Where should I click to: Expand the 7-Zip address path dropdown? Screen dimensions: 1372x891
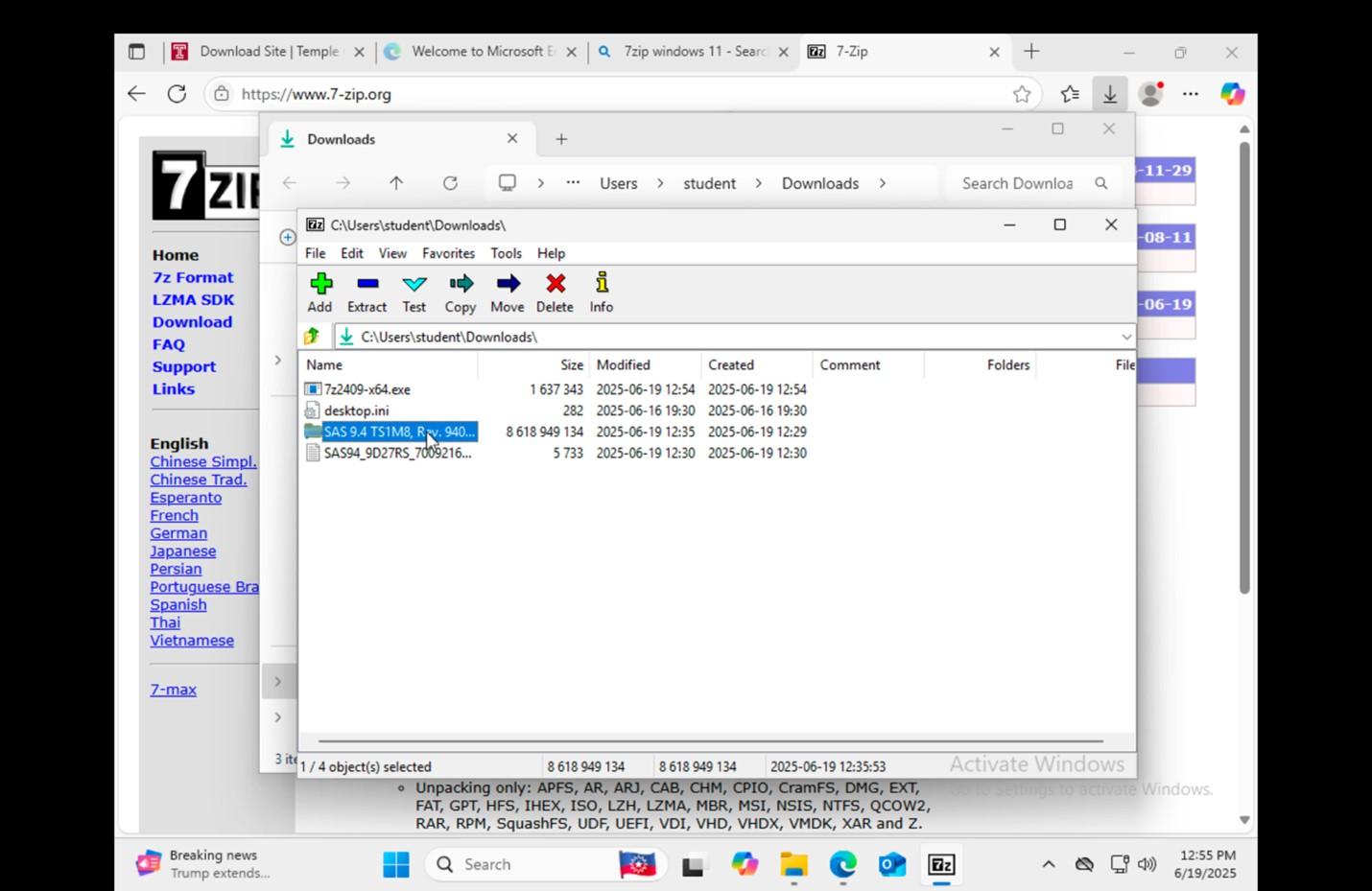1125,337
